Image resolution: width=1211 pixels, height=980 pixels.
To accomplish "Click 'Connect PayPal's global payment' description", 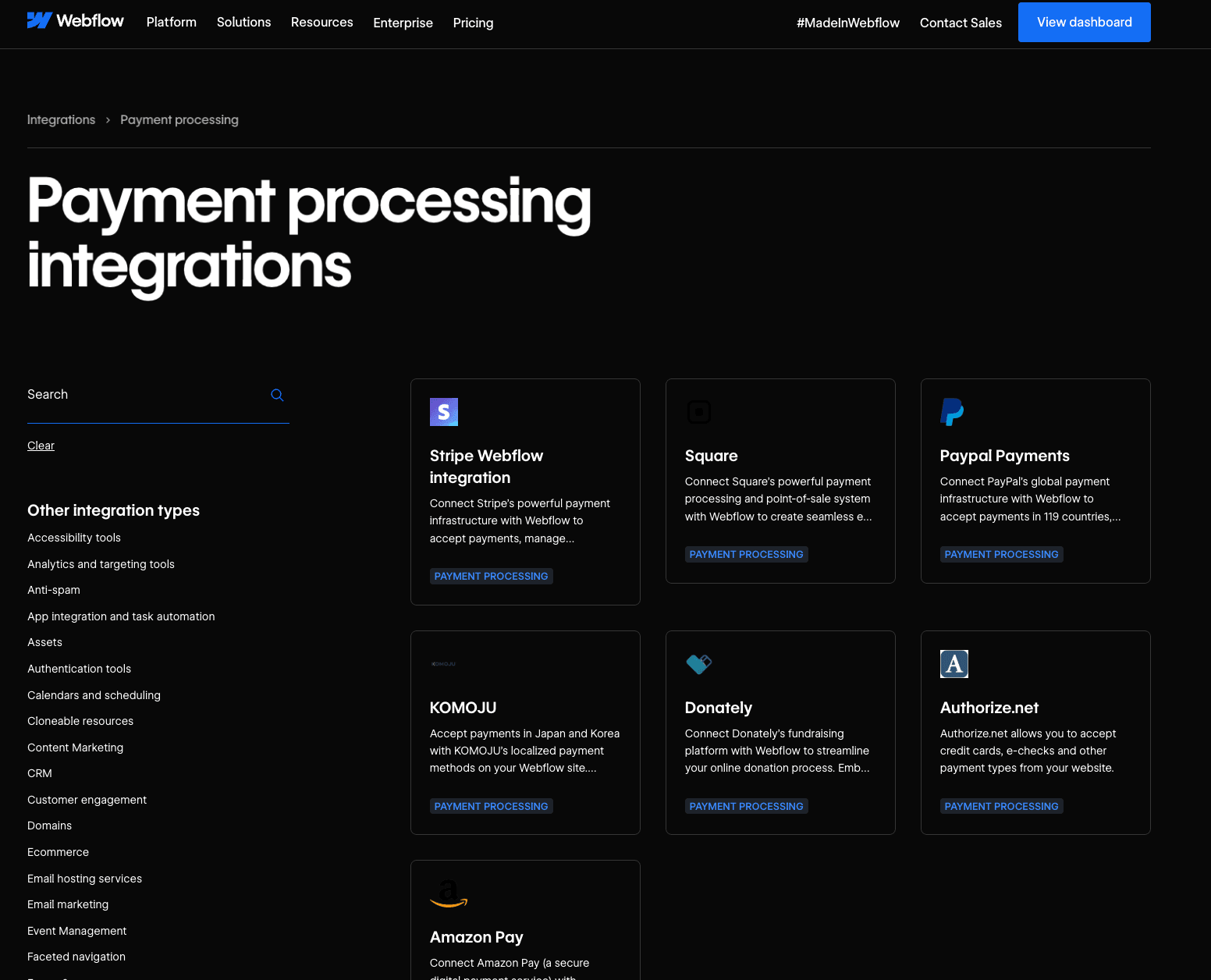I will (1030, 499).
